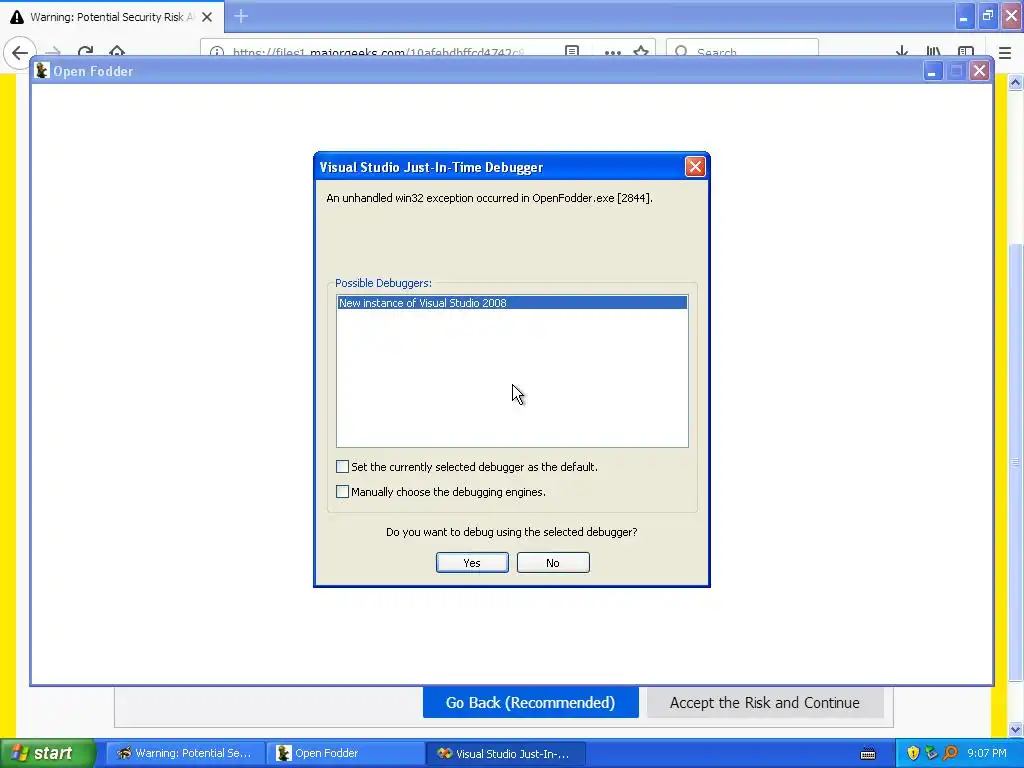Close the Open Fodder window
Image resolution: width=1024 pixels, height=768 pixels.
[x=979, y=71]
